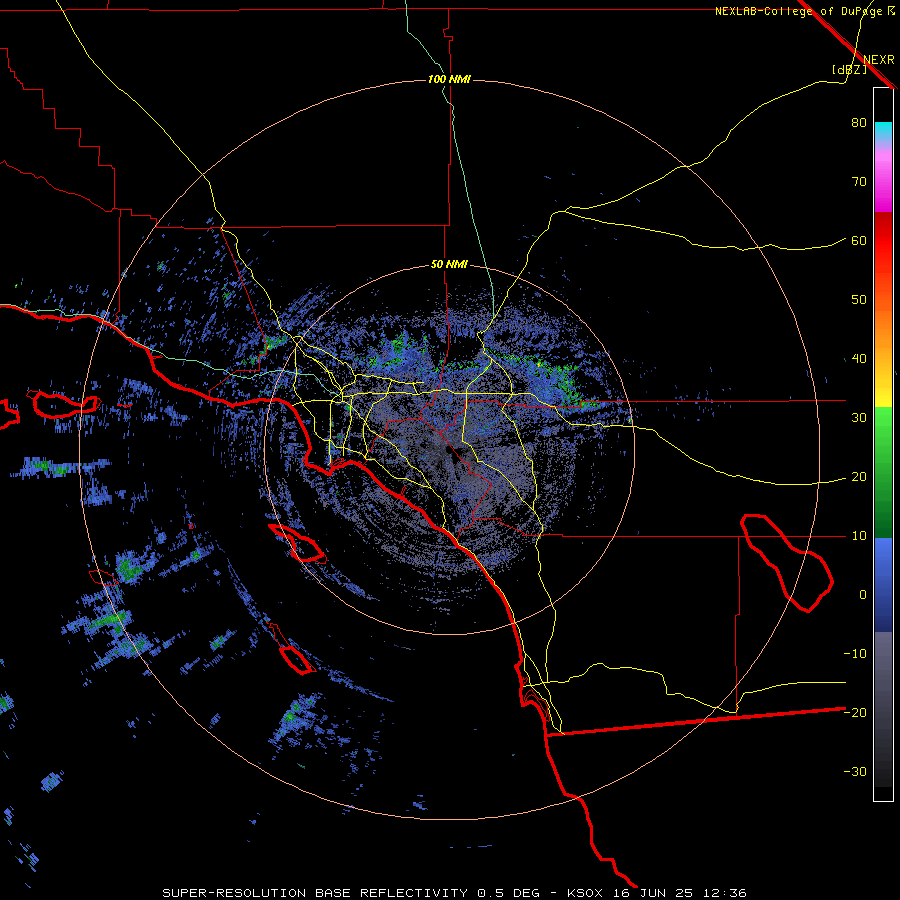The height and width of the screenshot is (900, 900).
Task: Click the -20 value on the dBZ scale
Action: tap(855, 713)
